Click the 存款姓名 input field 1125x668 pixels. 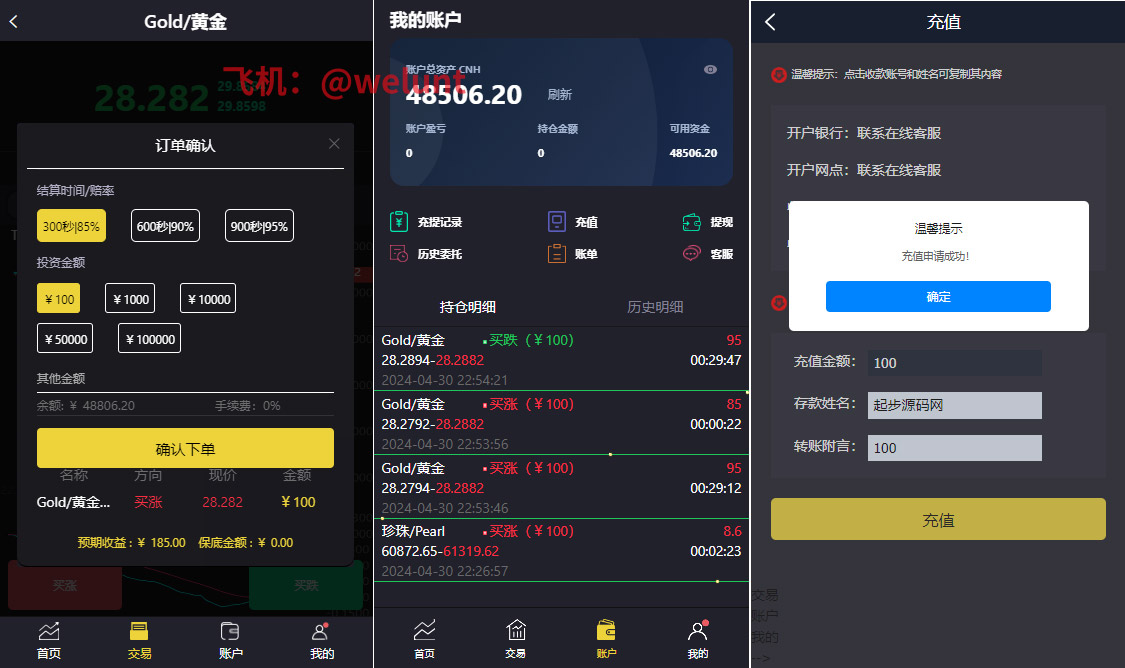(954, 405)
